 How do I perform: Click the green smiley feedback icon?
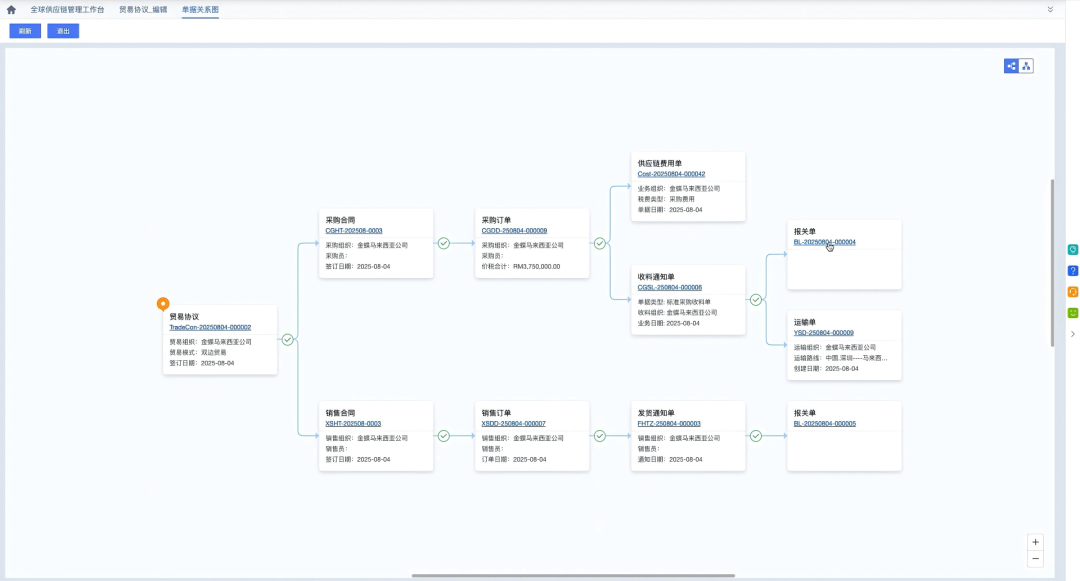(1073, 313)
